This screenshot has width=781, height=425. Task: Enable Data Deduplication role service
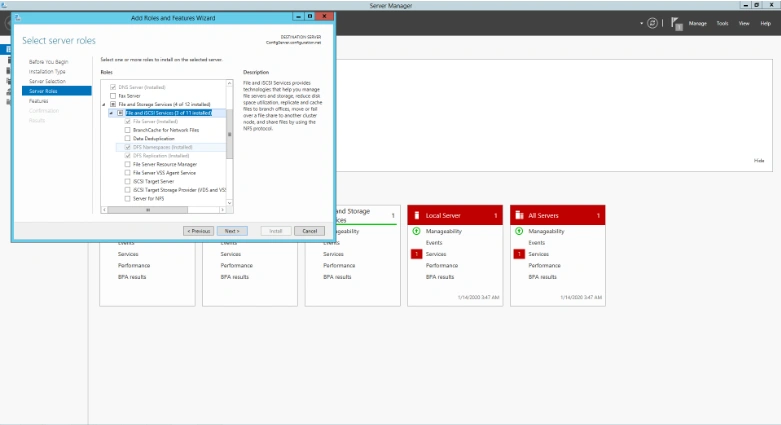point(128,139)
